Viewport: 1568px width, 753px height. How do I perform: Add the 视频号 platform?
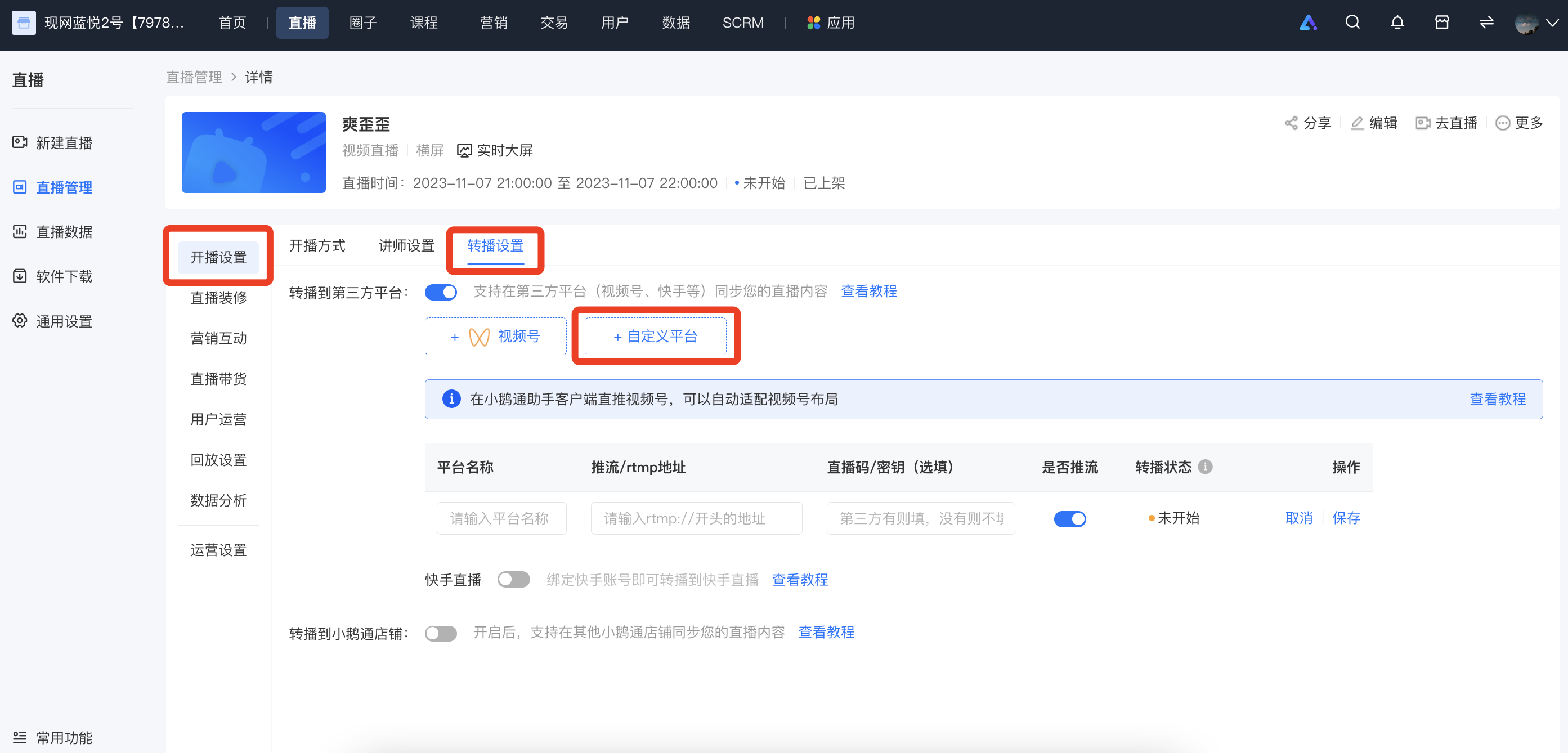(495, 336)
